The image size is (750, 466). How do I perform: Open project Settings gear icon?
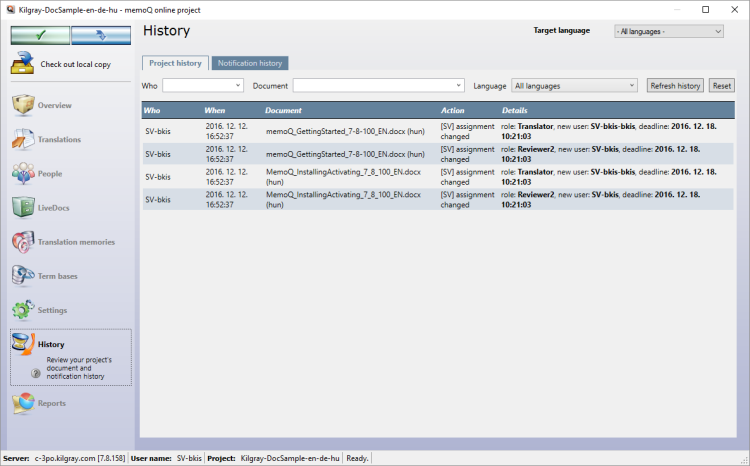pos(23,310)
